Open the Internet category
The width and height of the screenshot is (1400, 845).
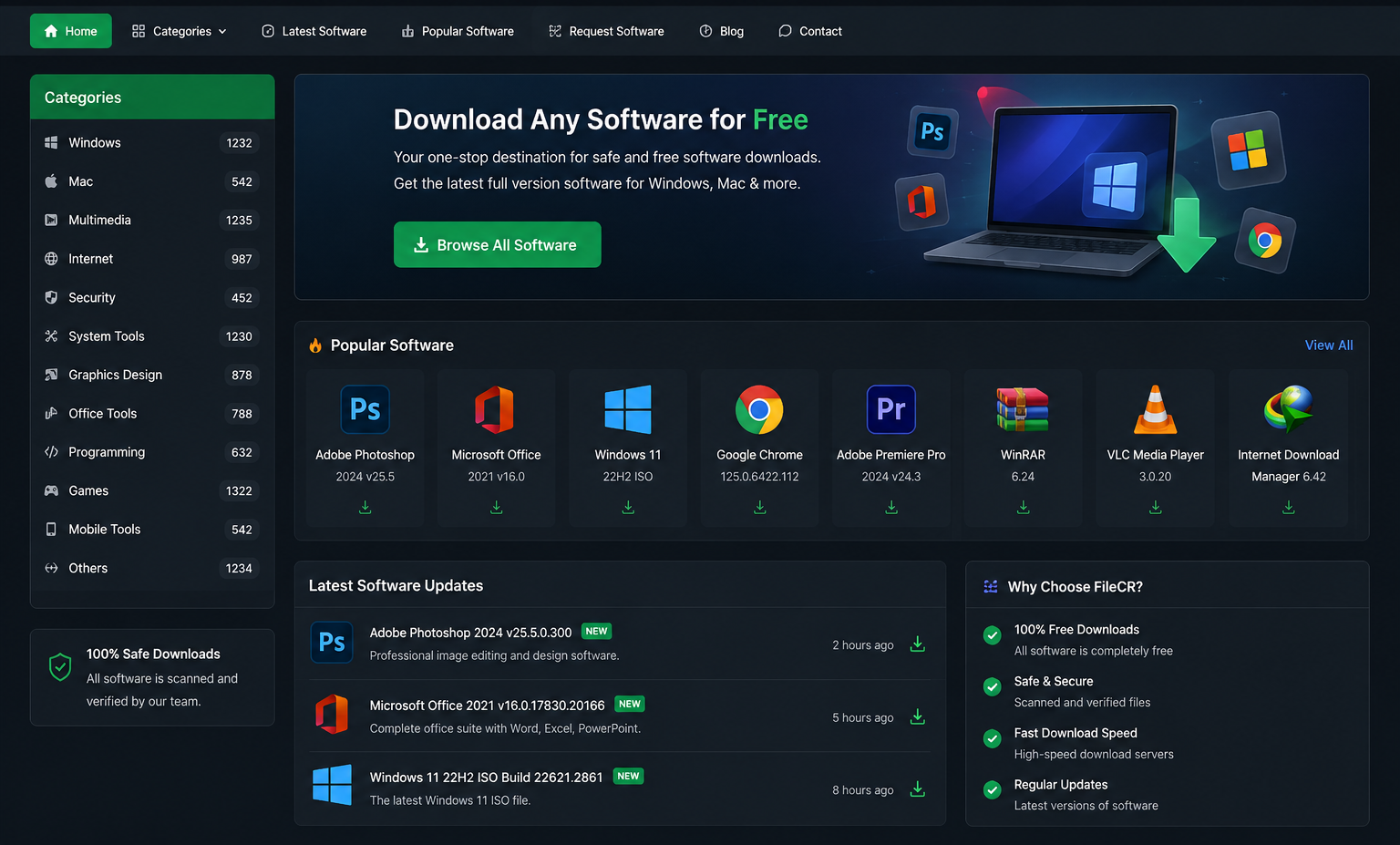click(x=152, y=259)
